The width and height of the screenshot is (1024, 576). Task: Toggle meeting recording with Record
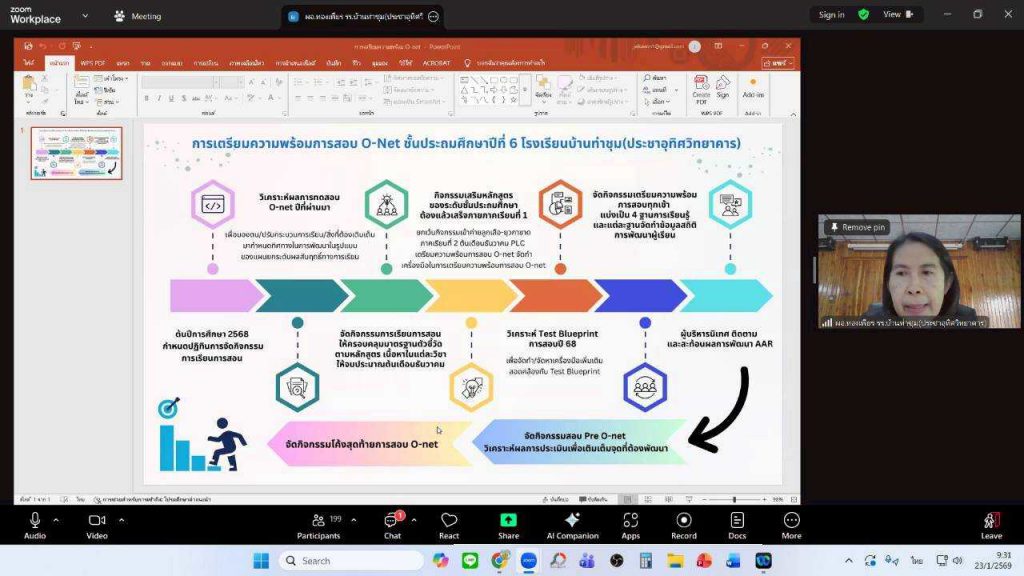click(x=684, y=524)
